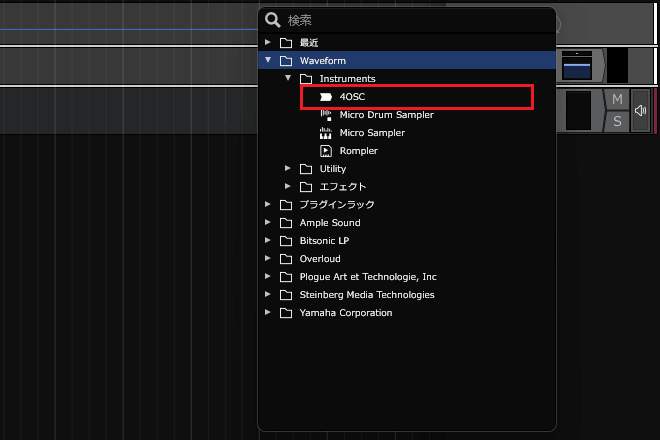Expand the エフェクト folder

click(288, 187)
